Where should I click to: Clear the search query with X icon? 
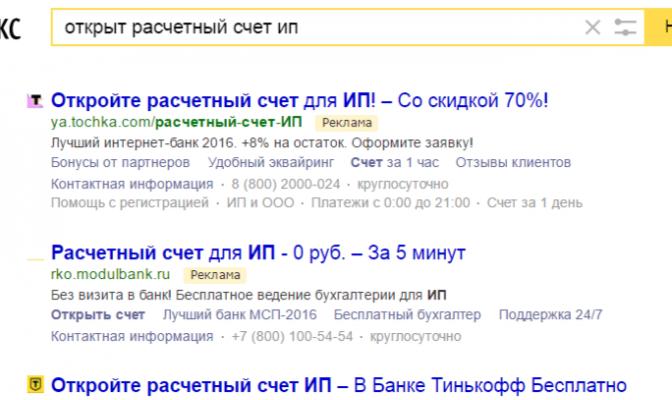click(x=593, y=28)
